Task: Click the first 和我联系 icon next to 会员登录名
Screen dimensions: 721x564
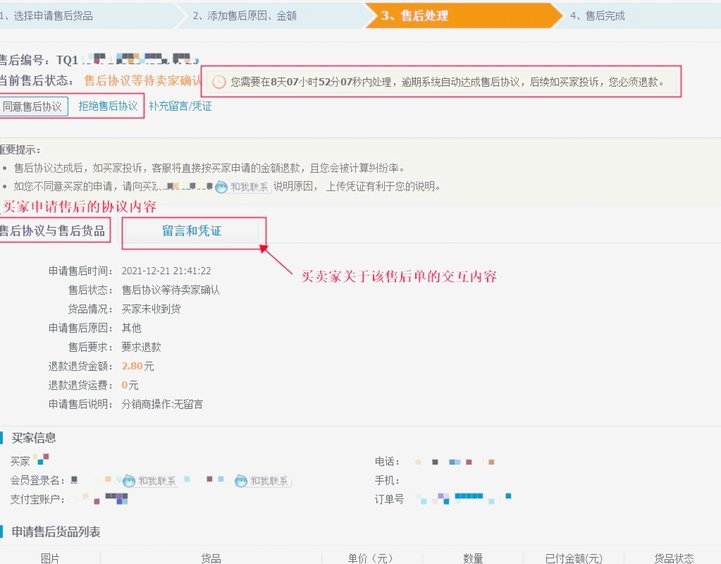Action: pyautogui.click(x=149, y=481)
